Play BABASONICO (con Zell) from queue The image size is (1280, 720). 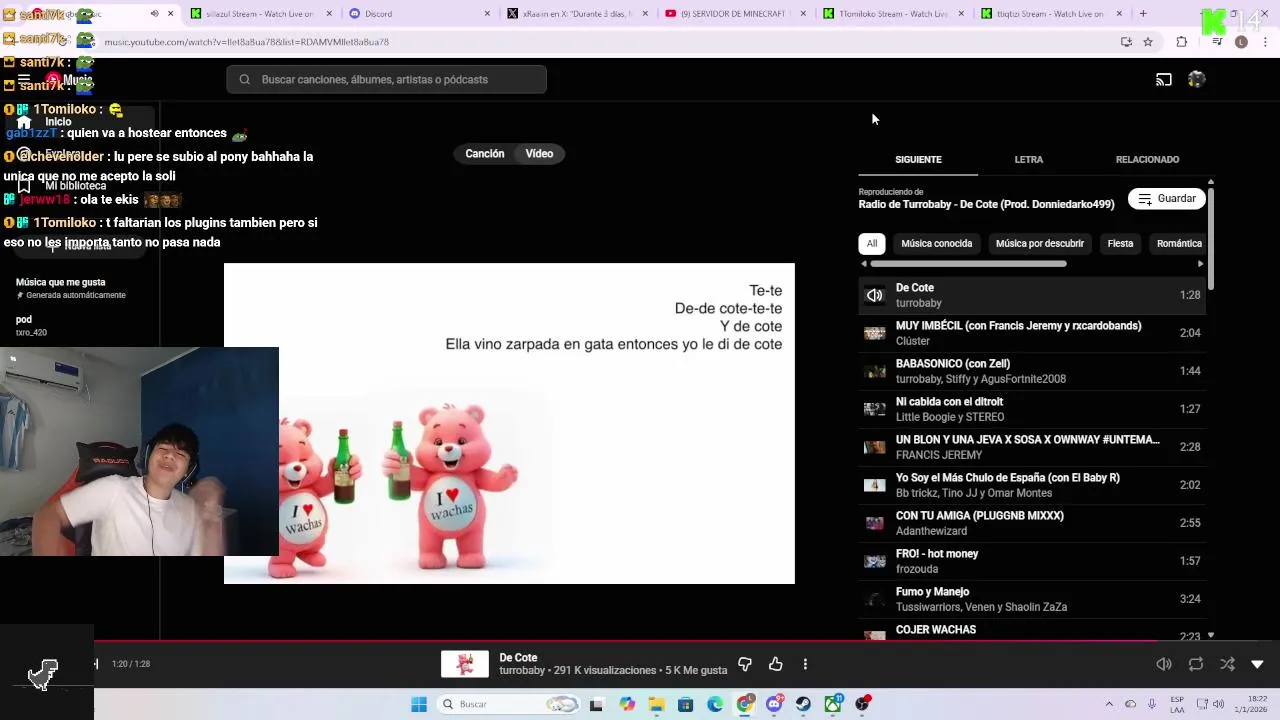(x=1032, y=371)
